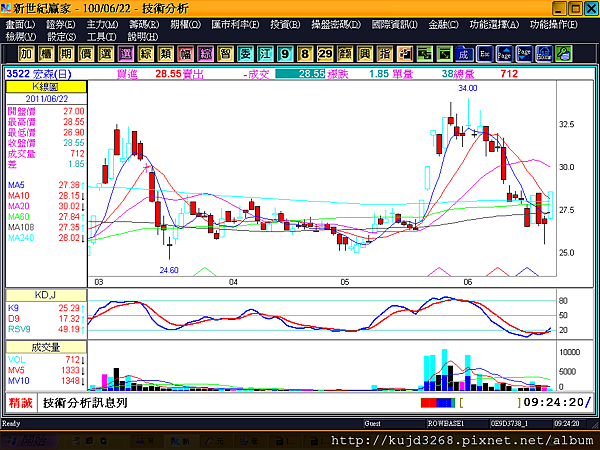Click the yellow 8 toolbar button

pos(305,54)
